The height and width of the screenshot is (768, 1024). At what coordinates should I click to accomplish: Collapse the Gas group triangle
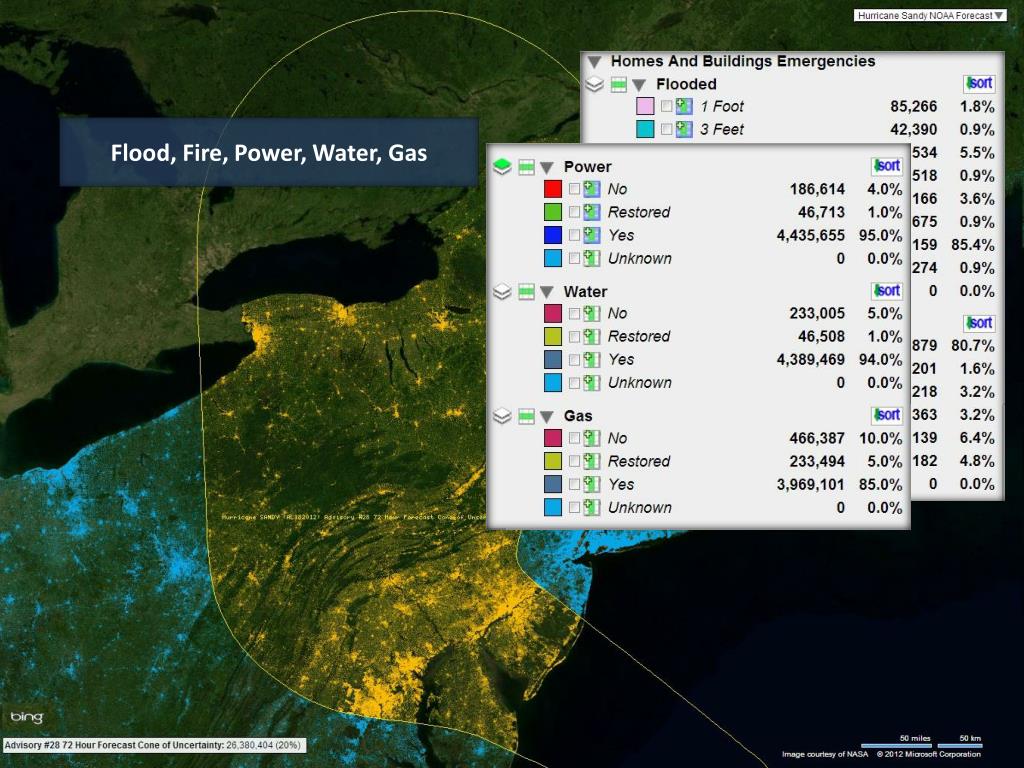547,417
